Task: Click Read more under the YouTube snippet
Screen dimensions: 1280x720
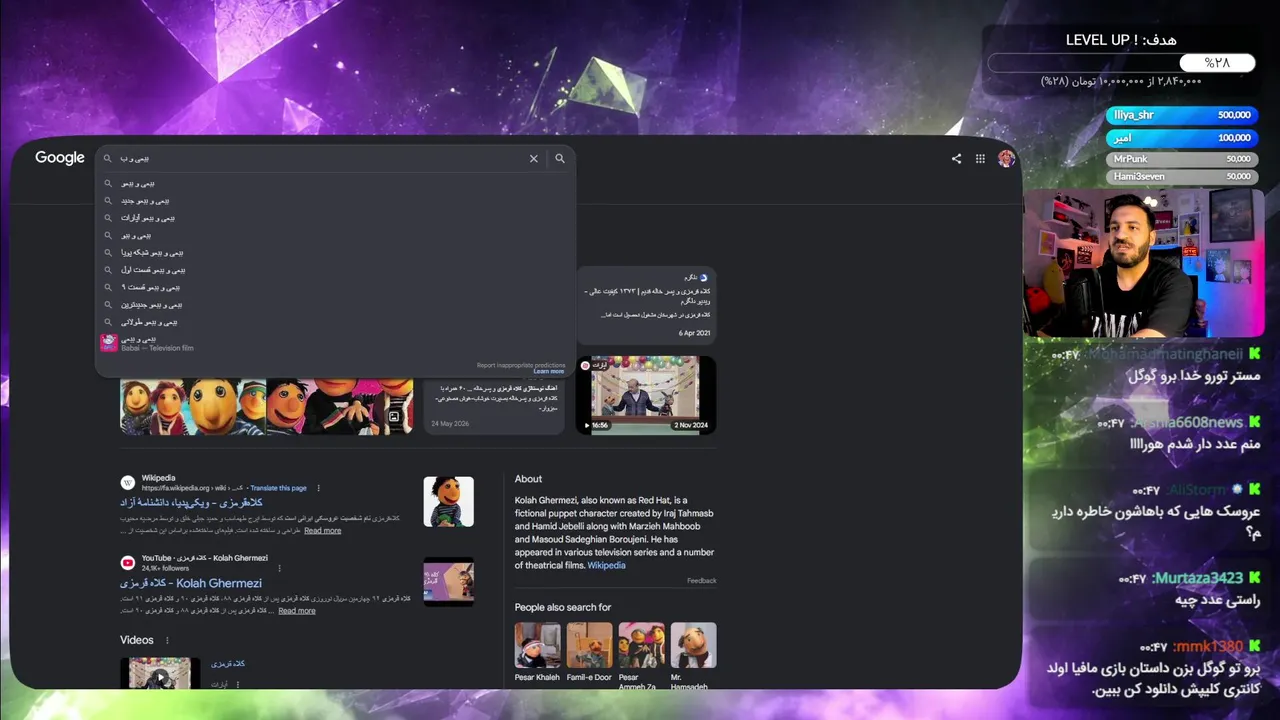Action: 297,611
